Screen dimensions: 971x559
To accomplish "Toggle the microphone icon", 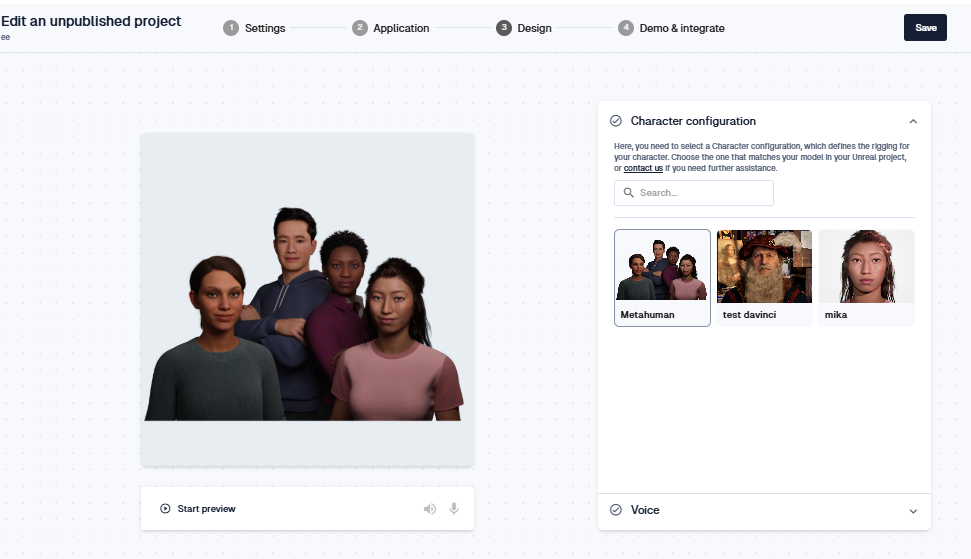I will (x=454, y=509).
